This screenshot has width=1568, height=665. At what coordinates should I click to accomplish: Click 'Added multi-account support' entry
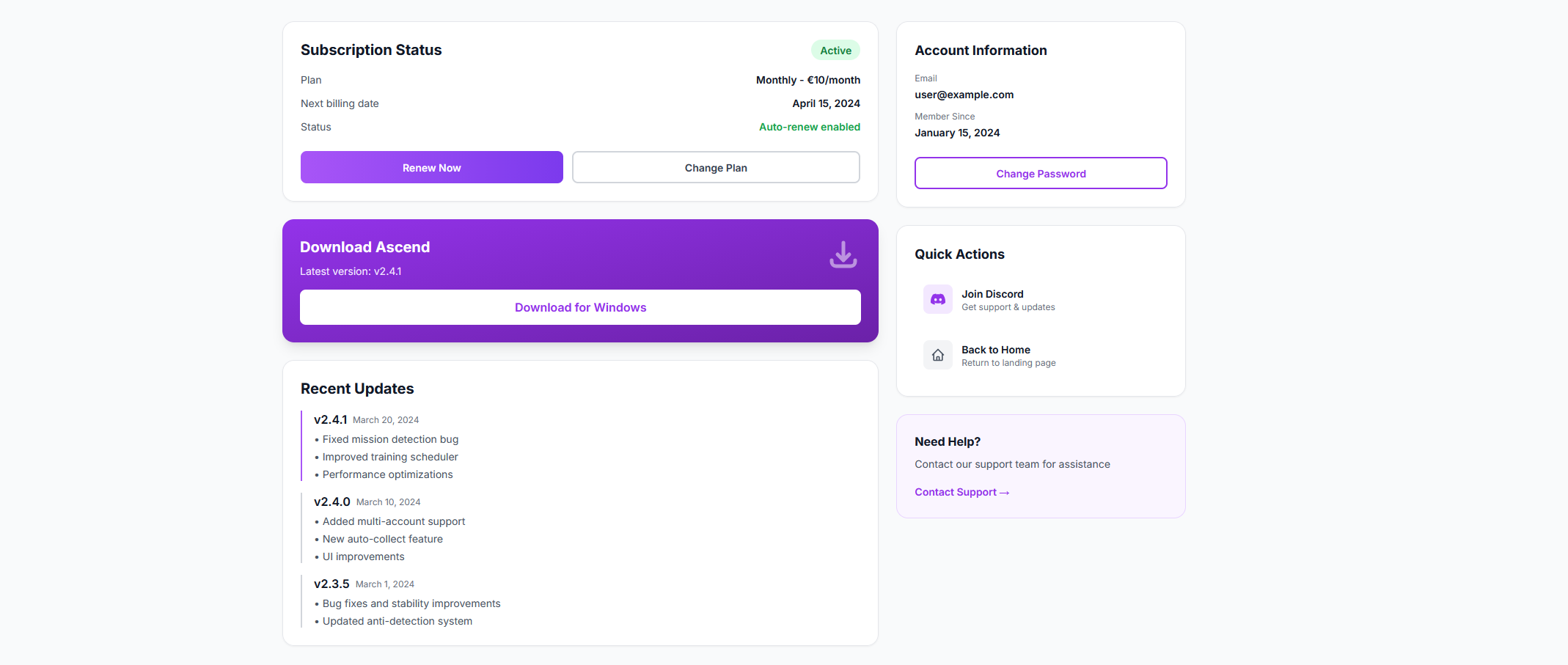(390, 521)
